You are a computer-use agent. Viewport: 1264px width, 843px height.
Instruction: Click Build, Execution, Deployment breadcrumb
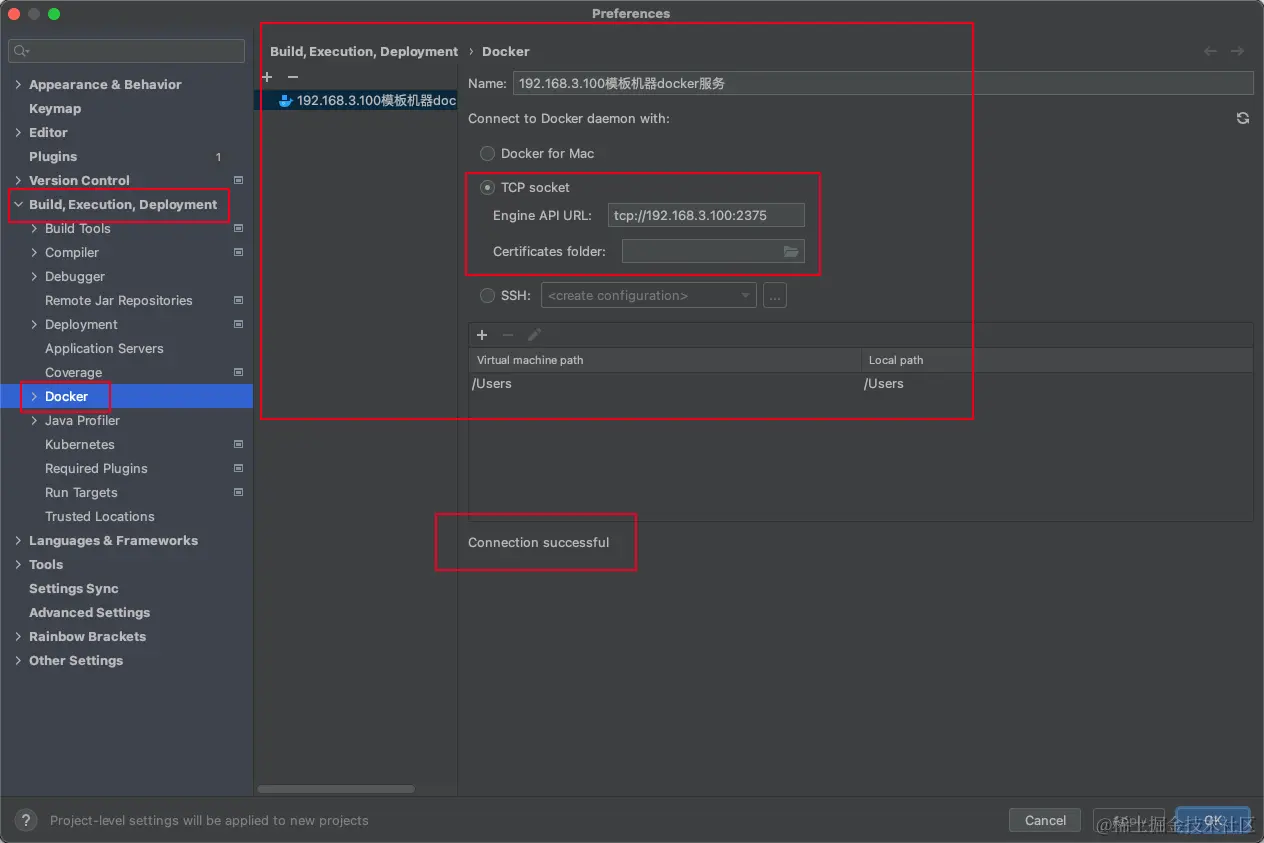click(364, 51)
